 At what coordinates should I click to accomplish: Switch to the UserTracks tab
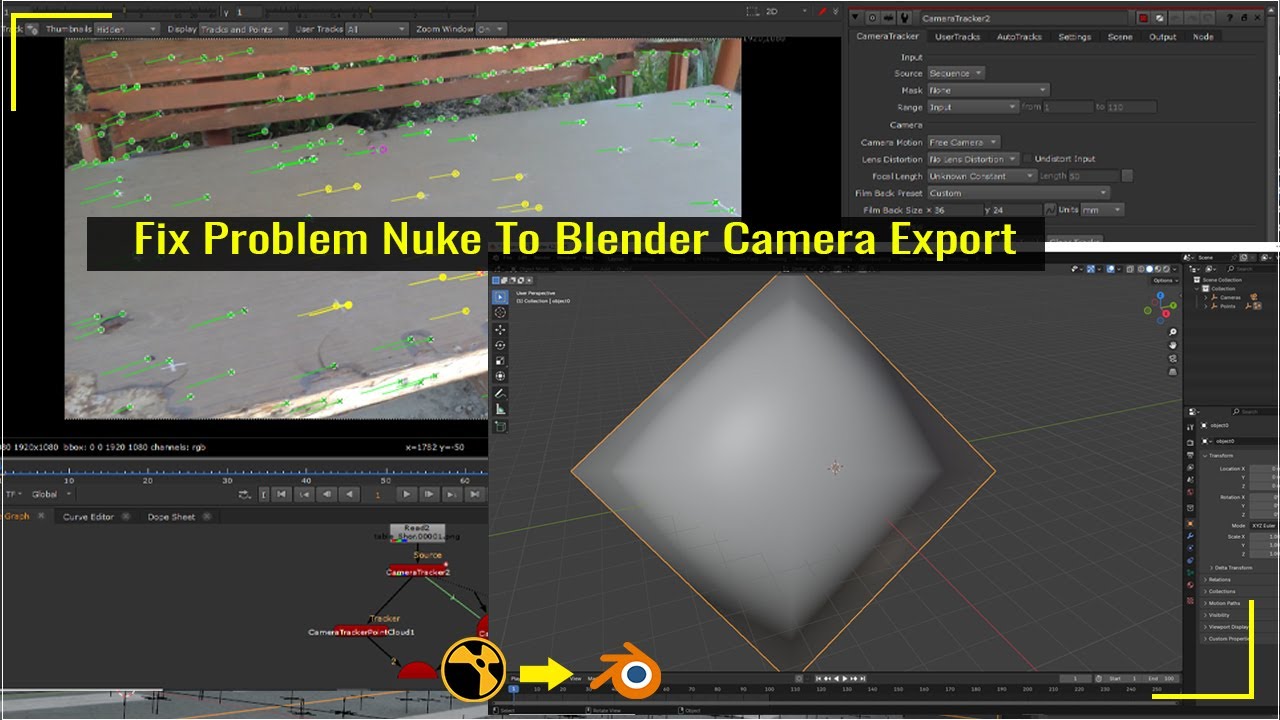click(957, 37)
